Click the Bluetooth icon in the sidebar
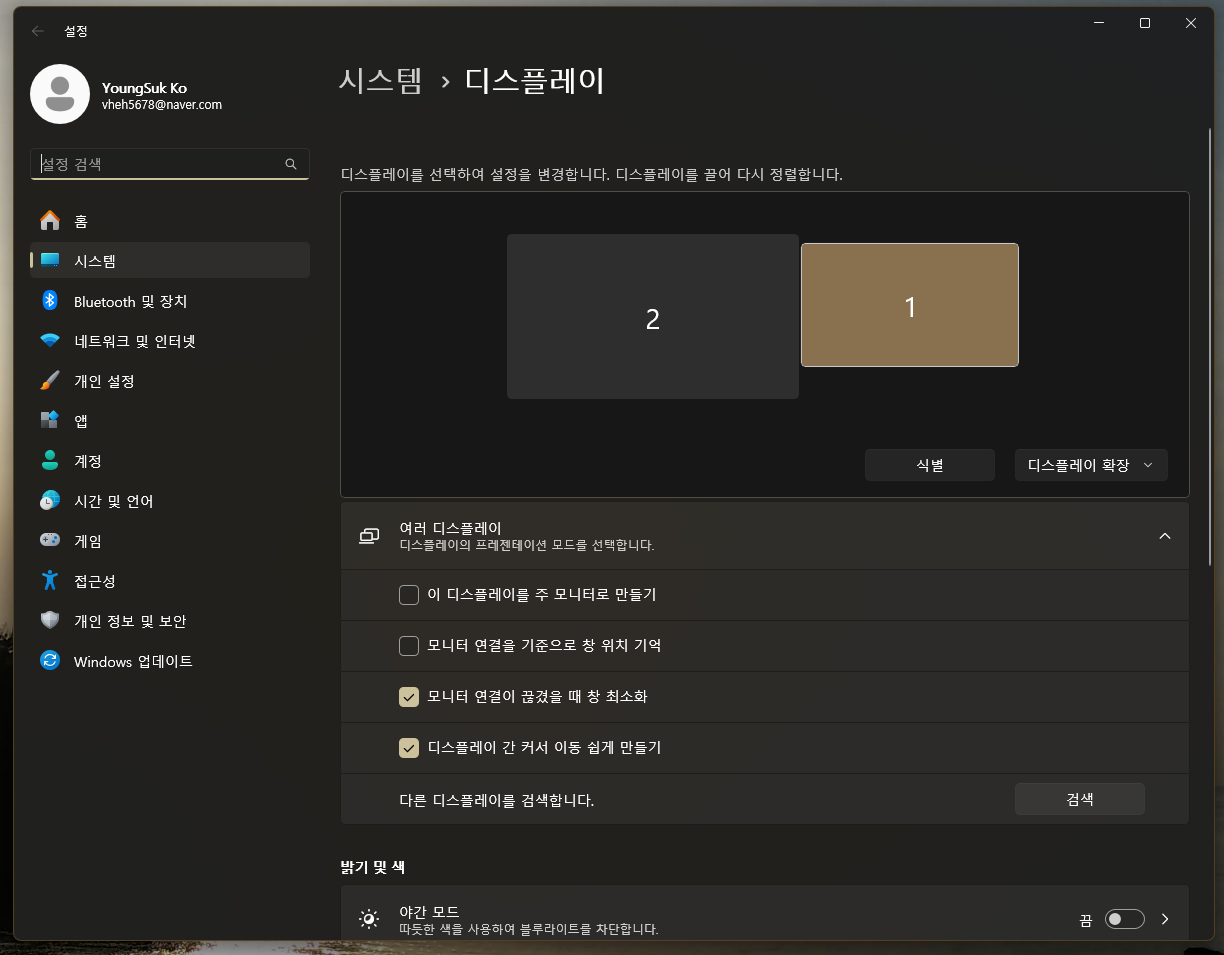 pyautogui.click(x=50, y=301)
